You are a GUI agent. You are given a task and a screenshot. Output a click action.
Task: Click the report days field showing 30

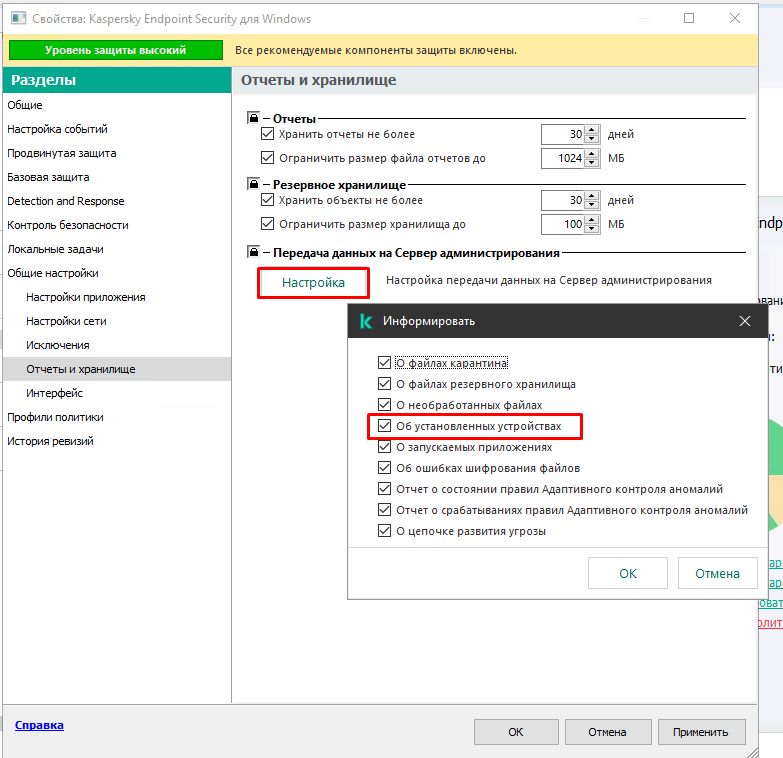click(x=563, y=134)
